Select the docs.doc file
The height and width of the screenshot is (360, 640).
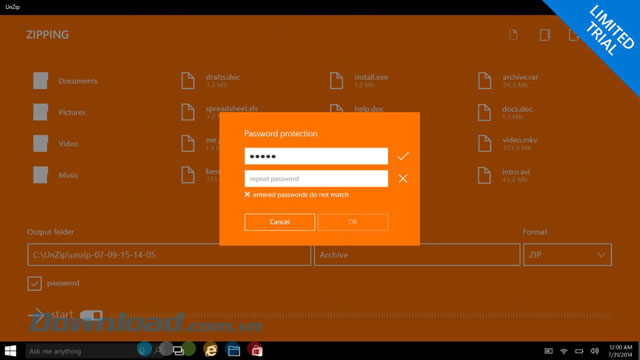coord(505,112)
